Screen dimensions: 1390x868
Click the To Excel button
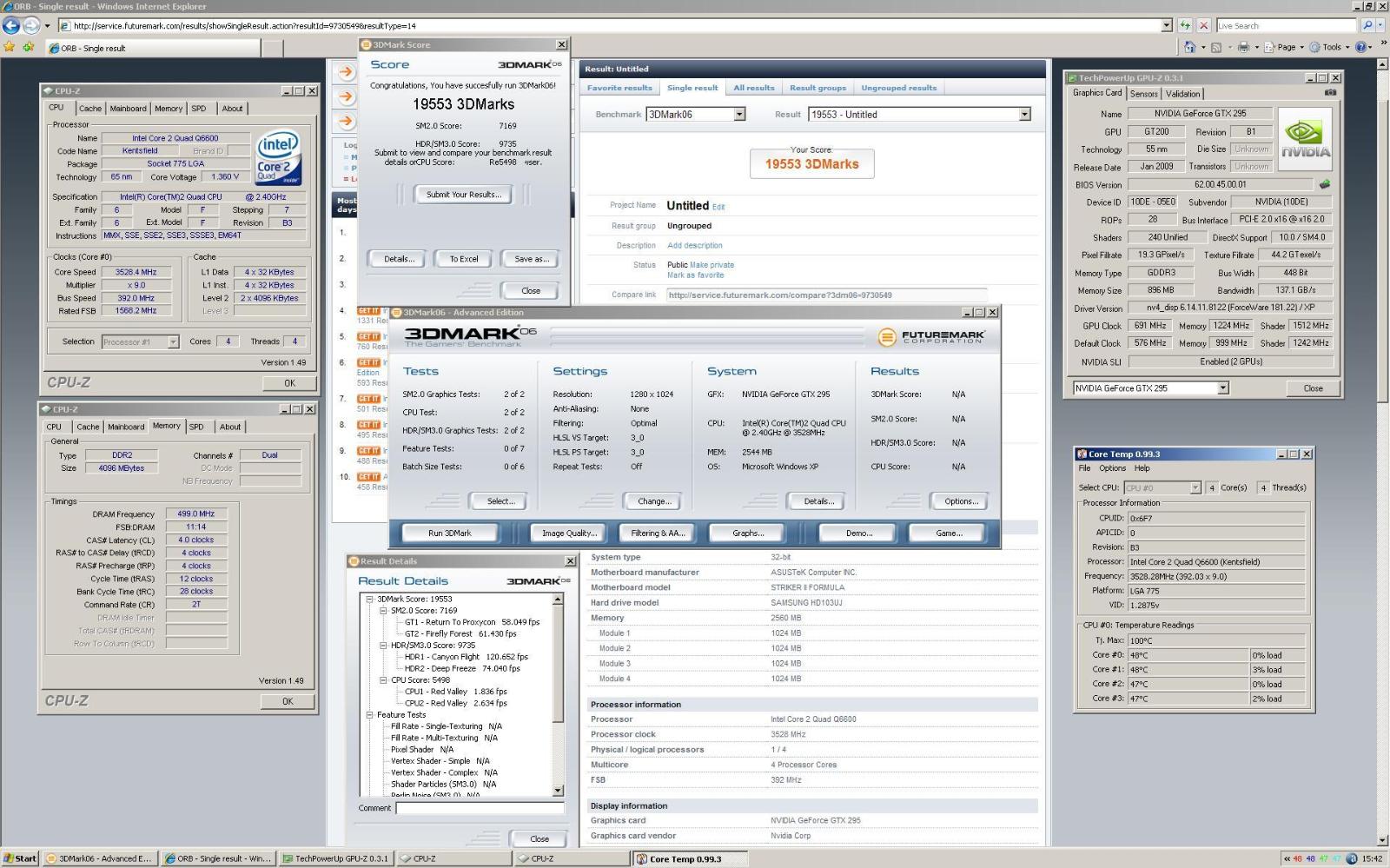point(464,259)
